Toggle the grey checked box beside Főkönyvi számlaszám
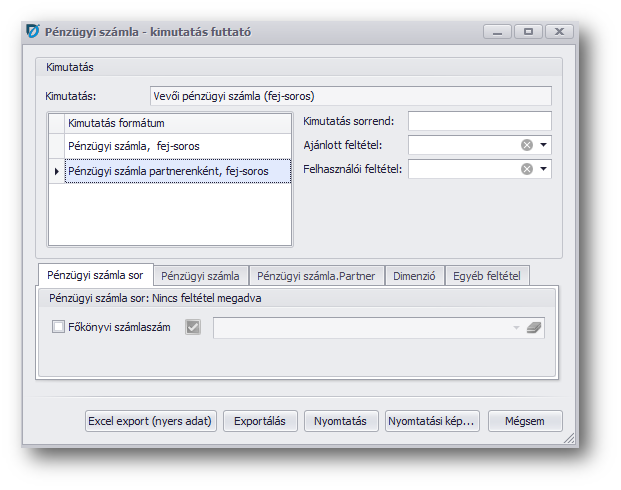This screenshot has height=490, width=621. (x=193, y=326)
